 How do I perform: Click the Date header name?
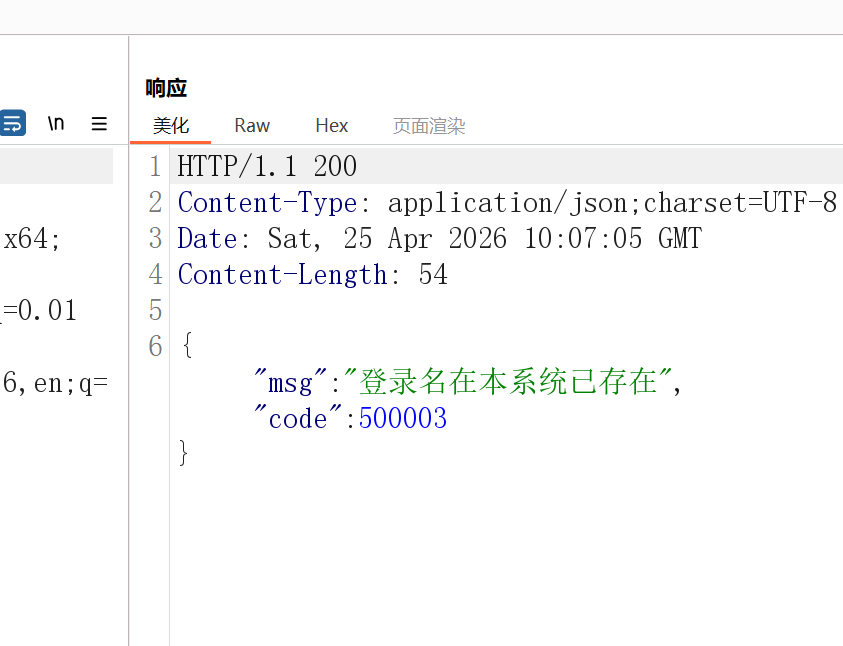(207, 239)
